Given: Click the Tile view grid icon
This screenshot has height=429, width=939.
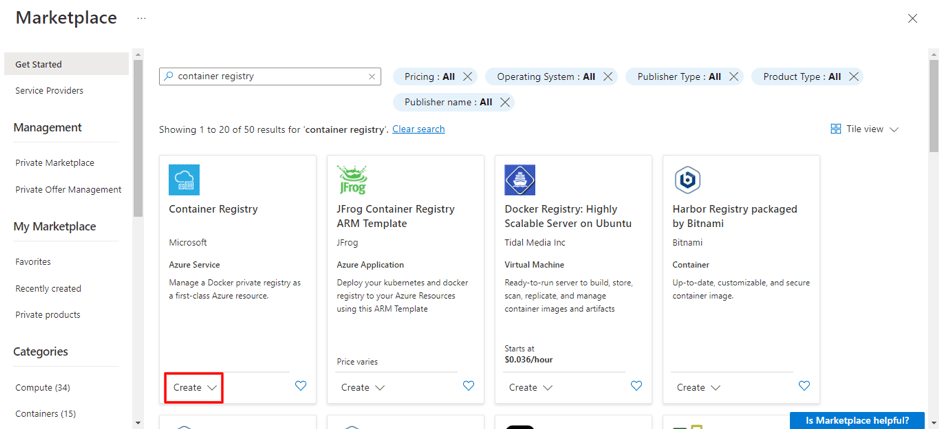Looking at the screenshot, I should point(836,129).
